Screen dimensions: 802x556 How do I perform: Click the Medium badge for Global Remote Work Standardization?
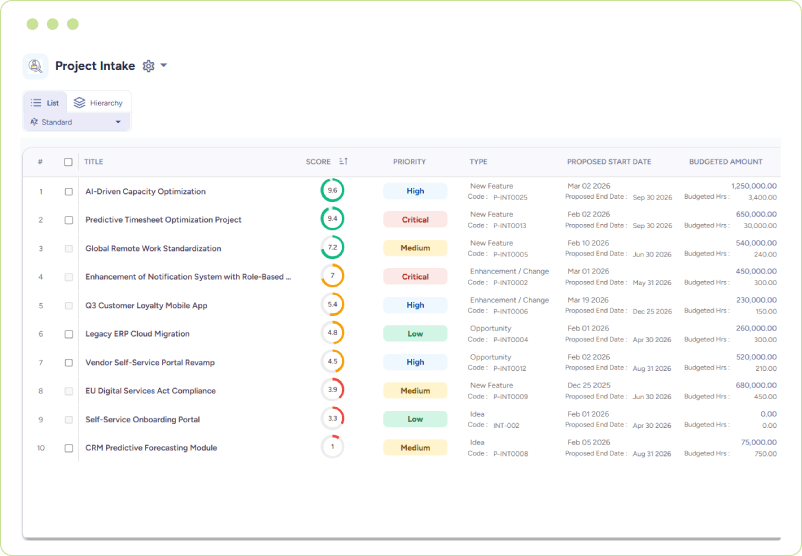(415, 248)
